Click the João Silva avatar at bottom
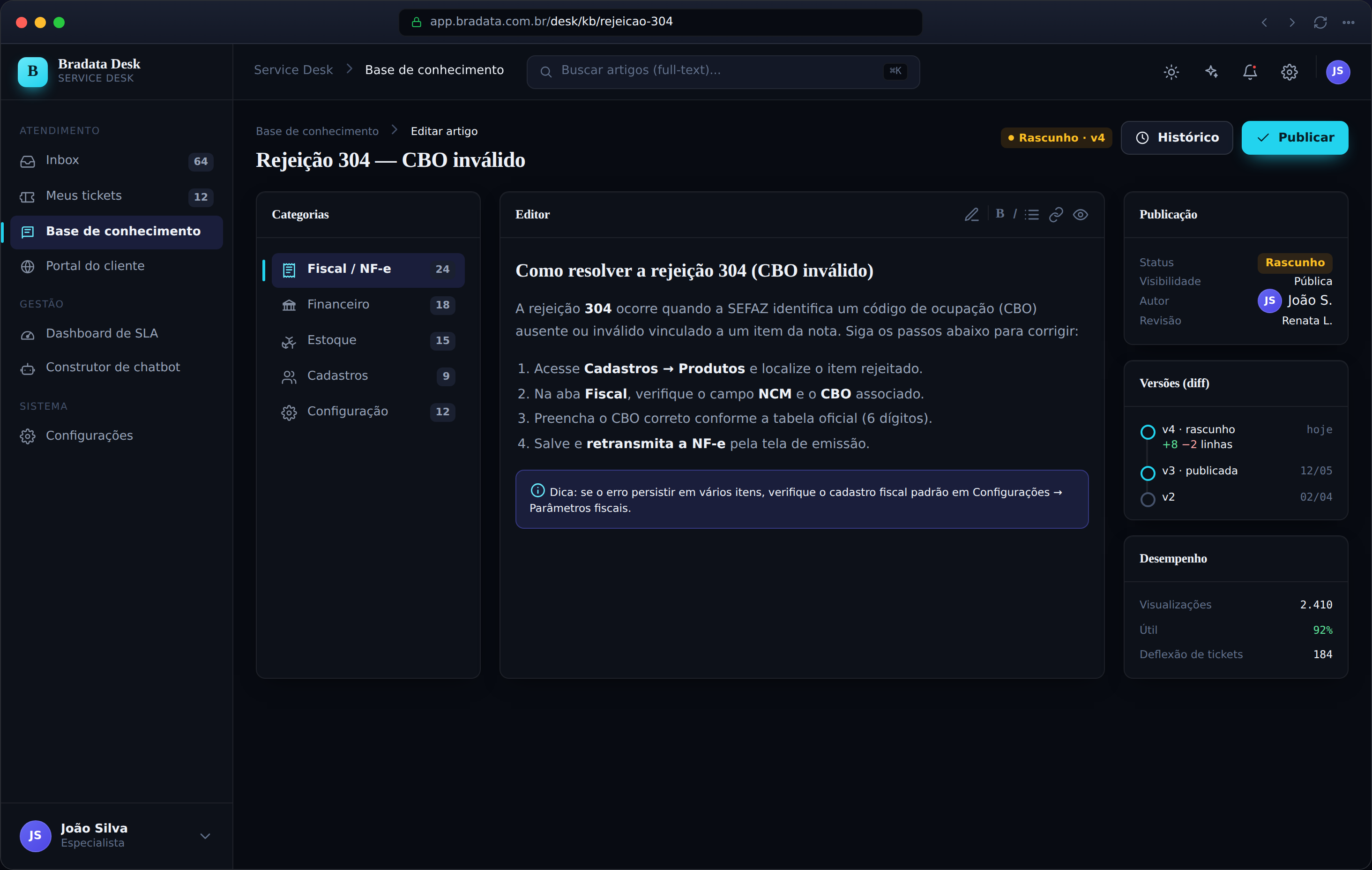Image resolution: width=1372 pixels, height=870 pixels. (35, 836)
